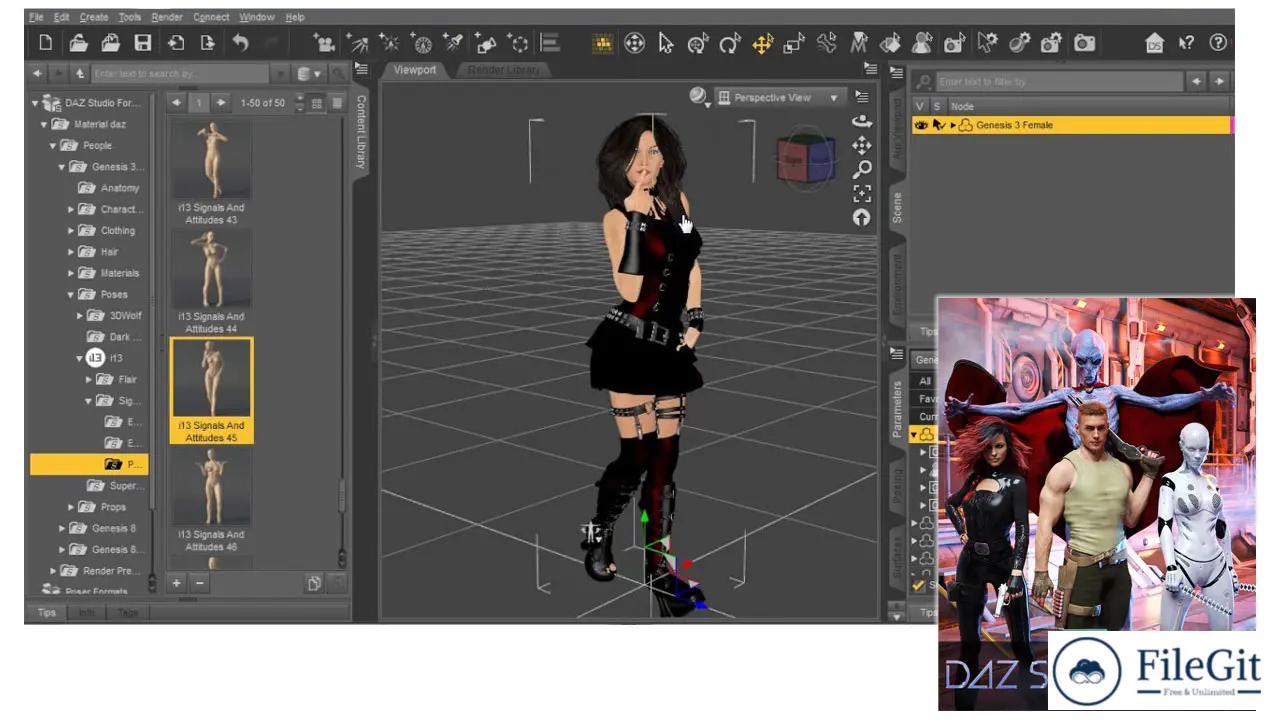Click the Export file icon
This screenshot has height=720, width=1280.
click(x=208, y=43)
